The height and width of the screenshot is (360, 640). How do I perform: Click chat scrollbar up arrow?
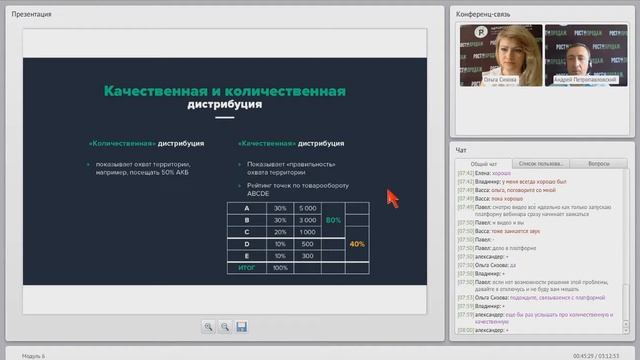click(x=626, y=324)
